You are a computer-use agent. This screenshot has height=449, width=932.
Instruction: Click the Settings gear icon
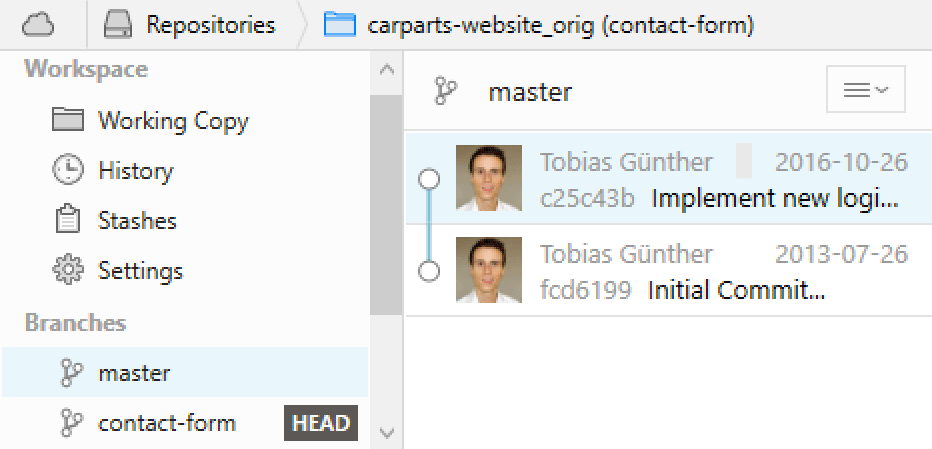[x=68, y=271]
